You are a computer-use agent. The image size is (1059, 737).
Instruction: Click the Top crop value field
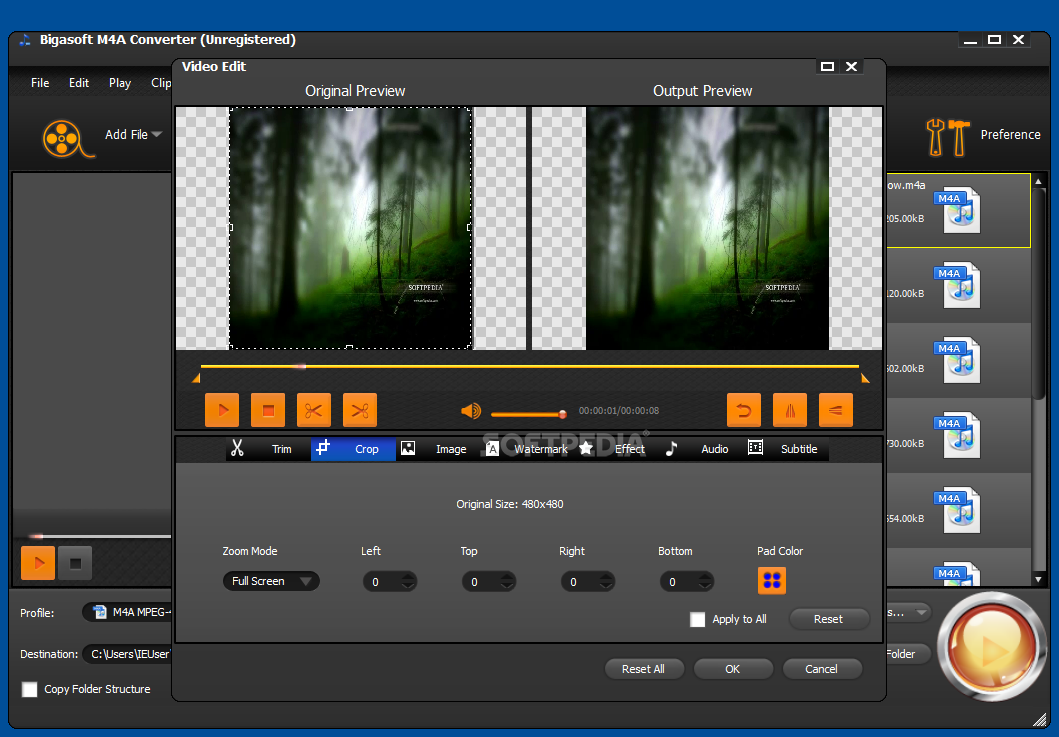[x=481, y=582]
